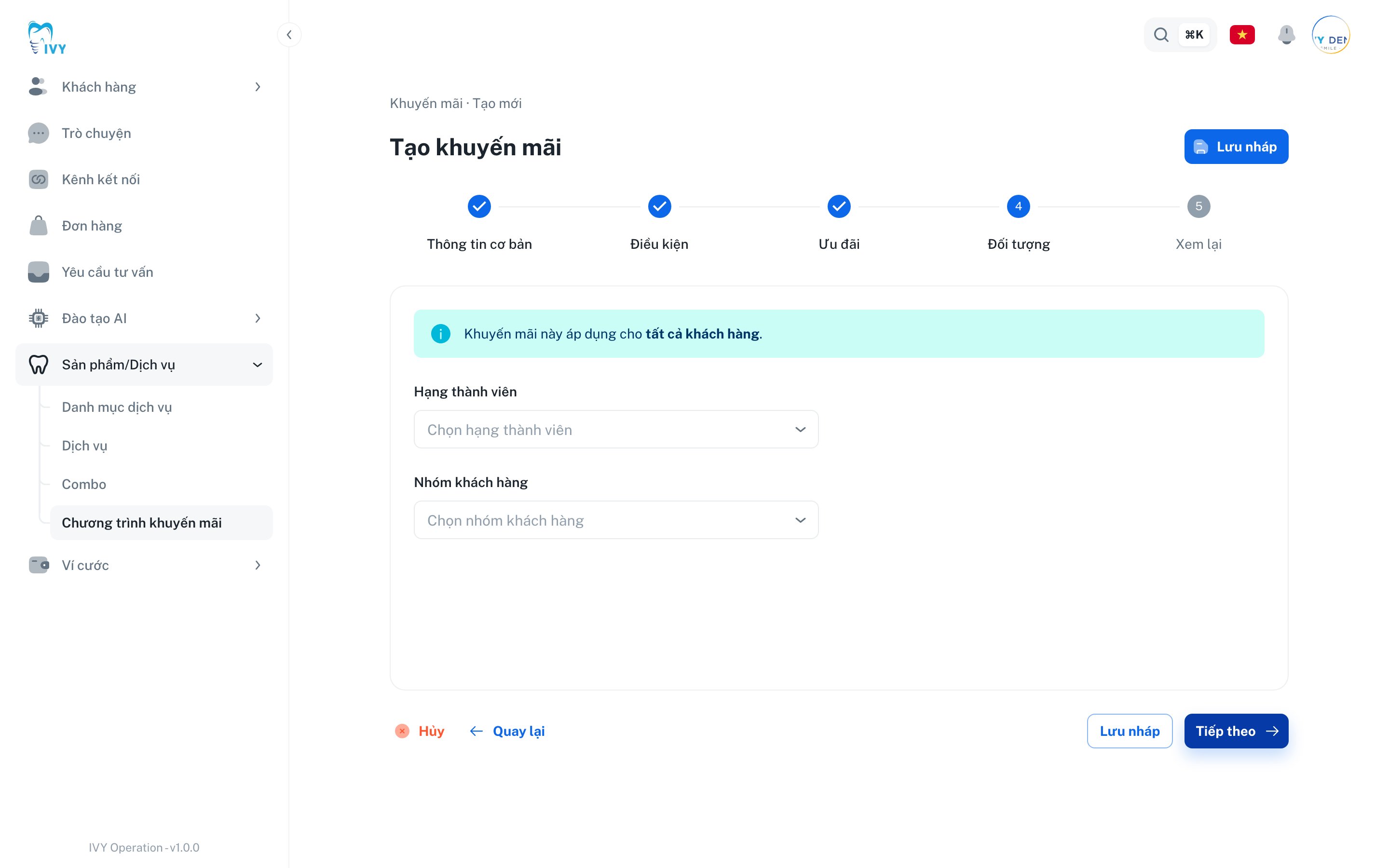1389x868 pixels.
Task: Switch language via the Vietnam flag icon
Action: [1241, 34]
